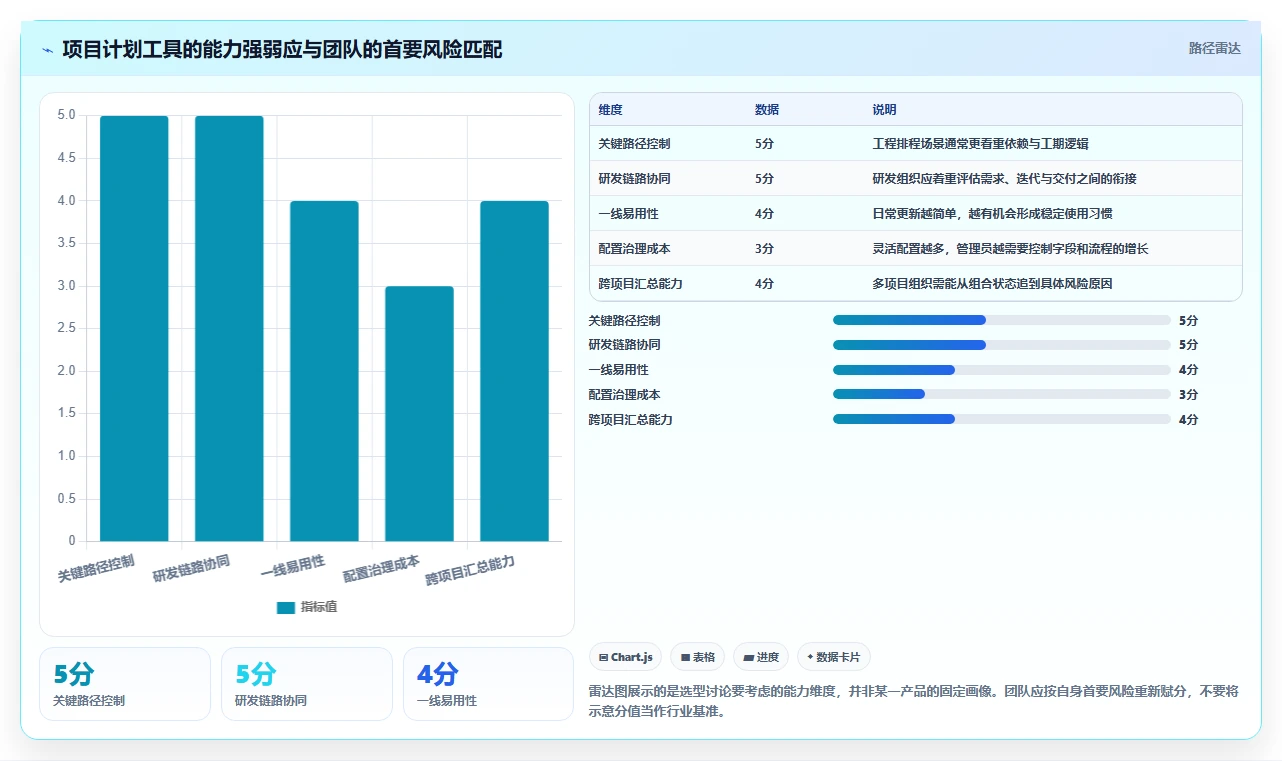Click the 维度 table column header

pos(610,109)
